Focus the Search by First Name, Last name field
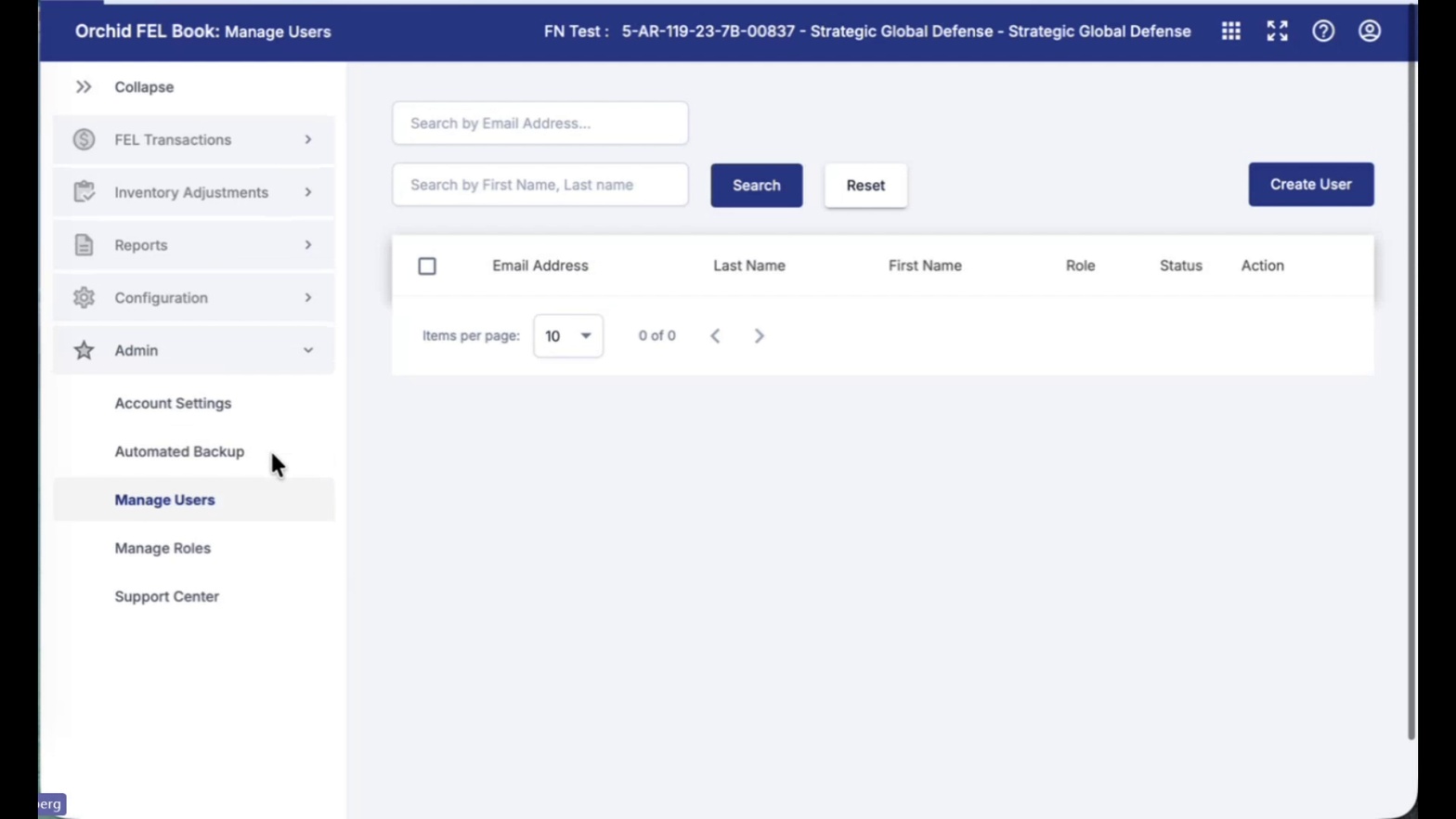The height and width of the screenshot is (819, 1456). (x=540, y=185)
